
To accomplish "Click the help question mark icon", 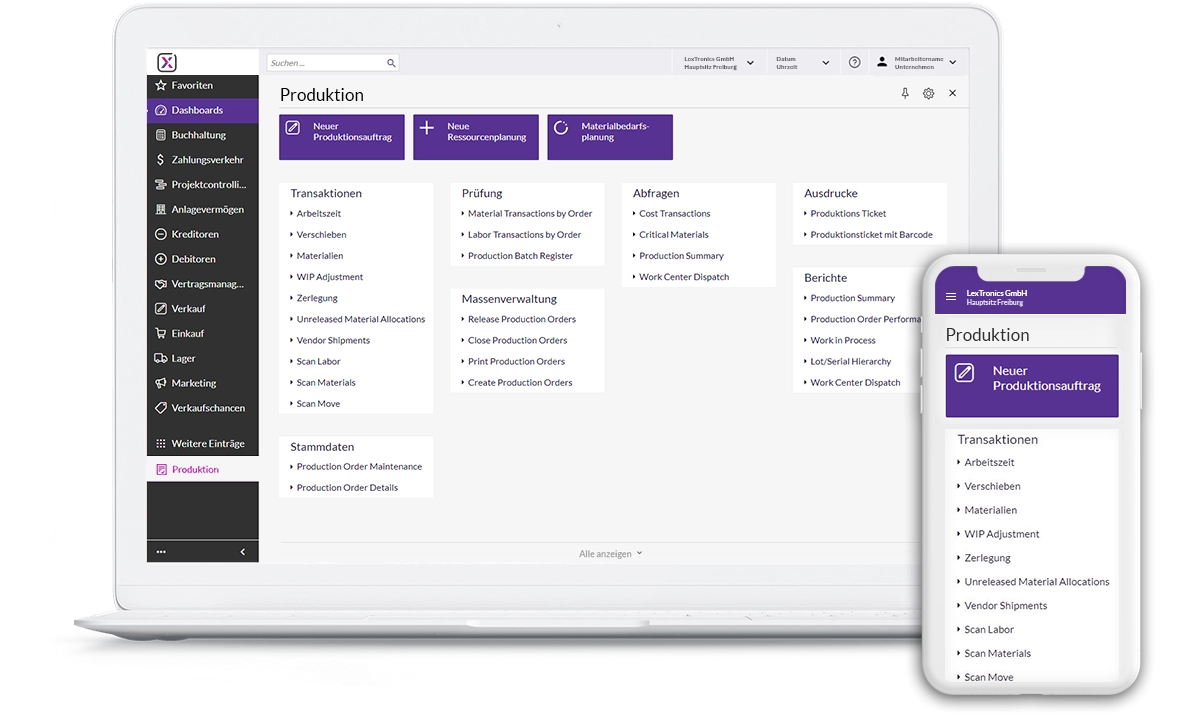I will coord(854,62).
